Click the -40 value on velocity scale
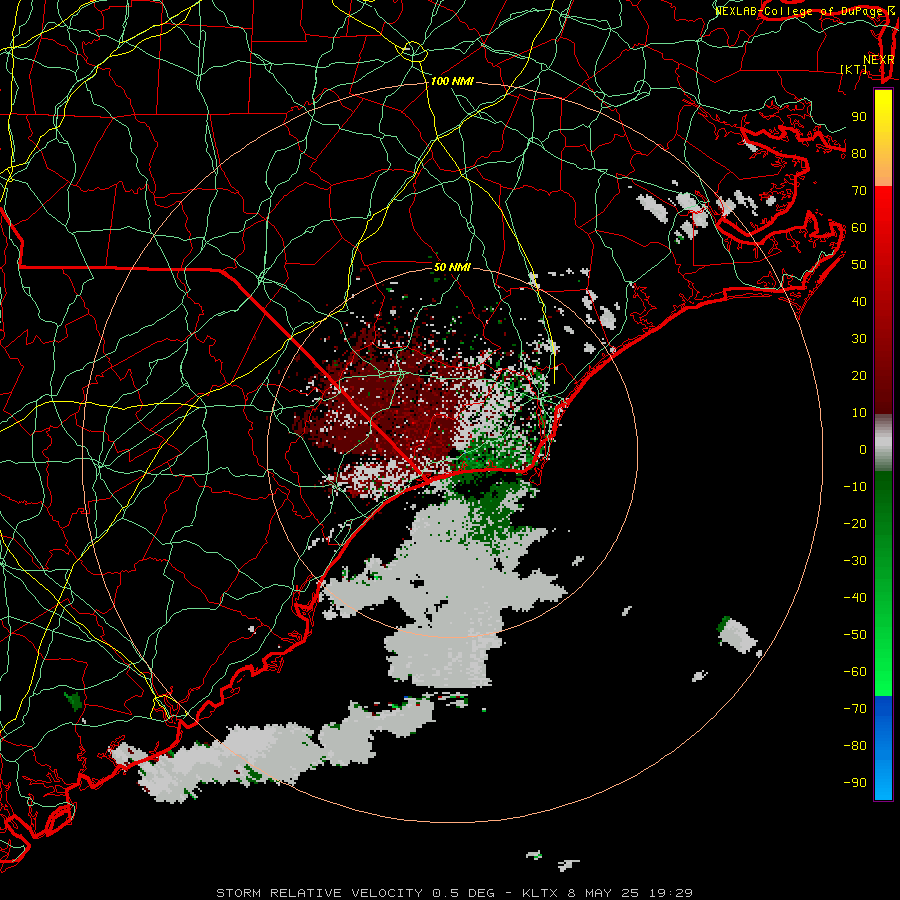This screenshot has width=900, height=900. [855, 598]
